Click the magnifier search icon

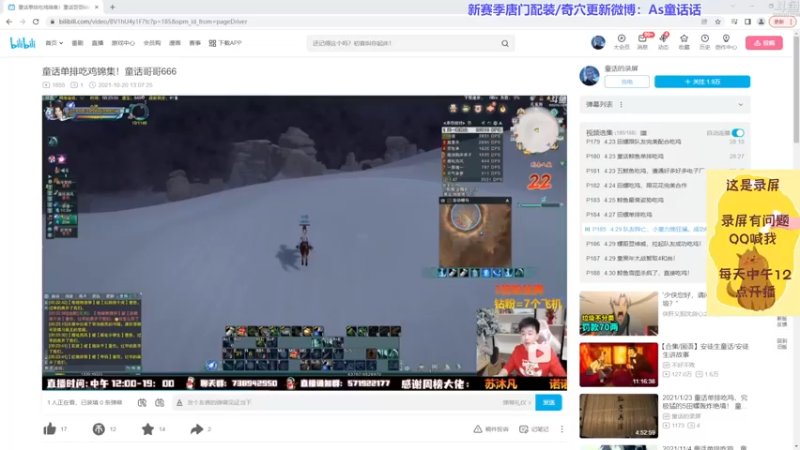pos(505,43)
